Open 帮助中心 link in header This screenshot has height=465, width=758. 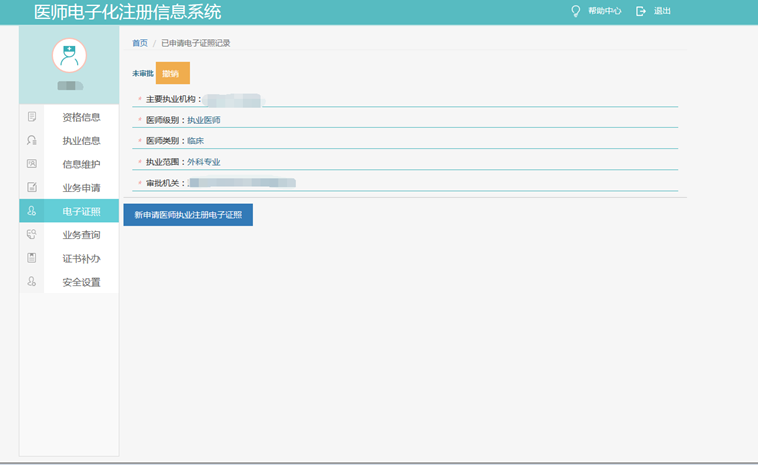[604, 11]
